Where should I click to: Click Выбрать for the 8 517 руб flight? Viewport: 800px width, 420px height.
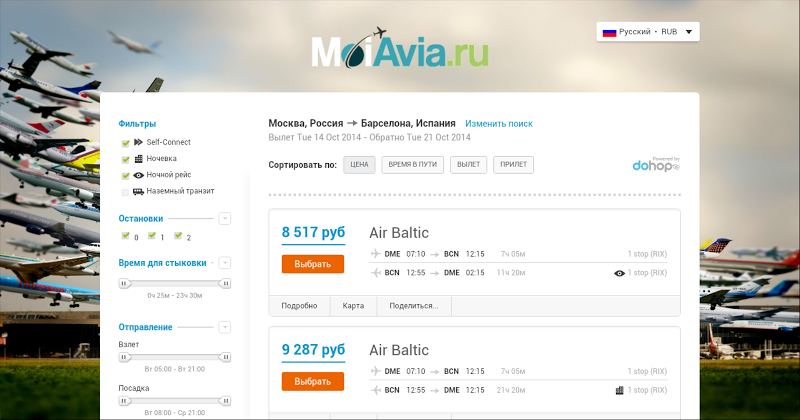[313, 264]
